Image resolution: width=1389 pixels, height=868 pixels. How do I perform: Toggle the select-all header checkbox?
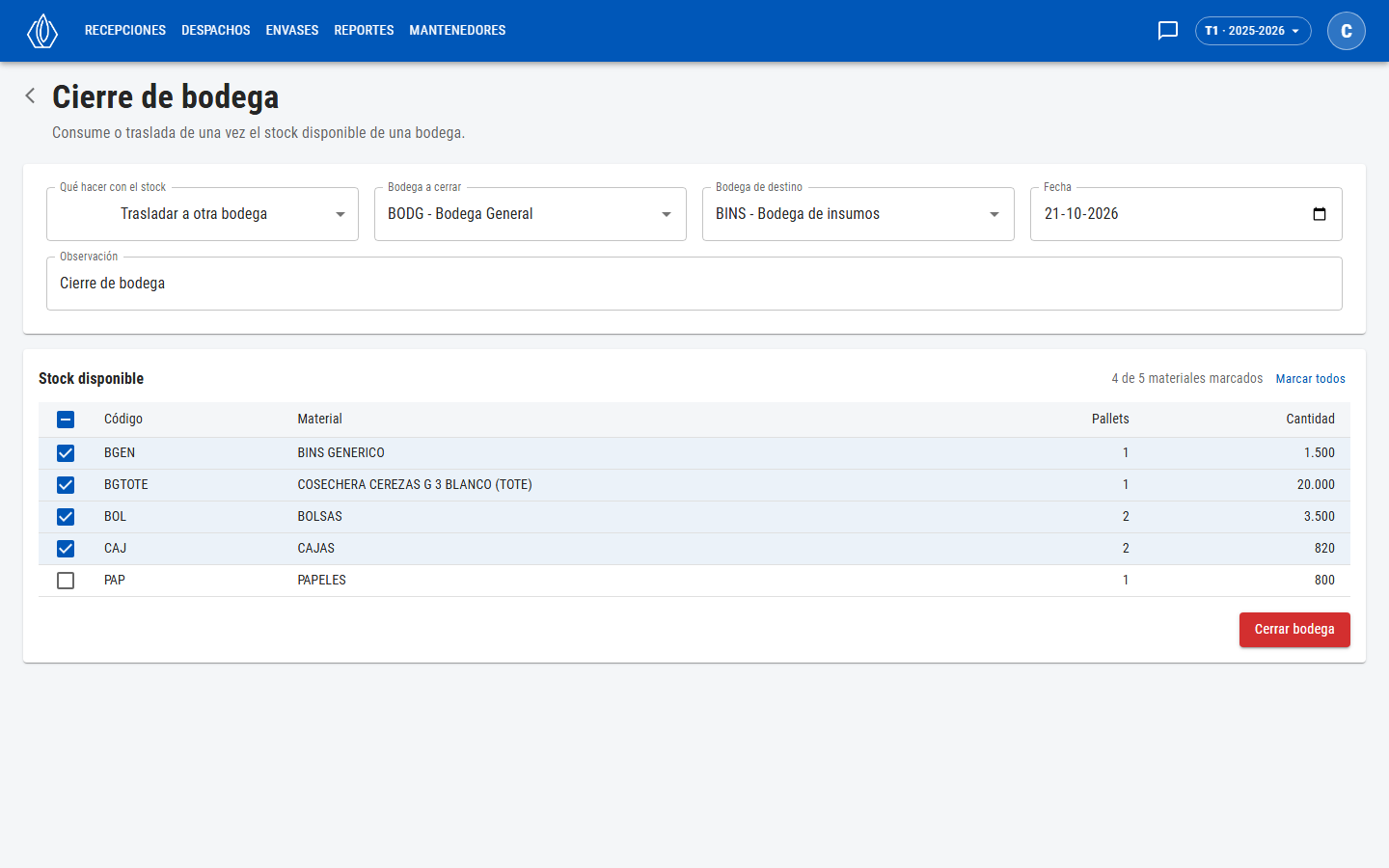pos(66,420)
